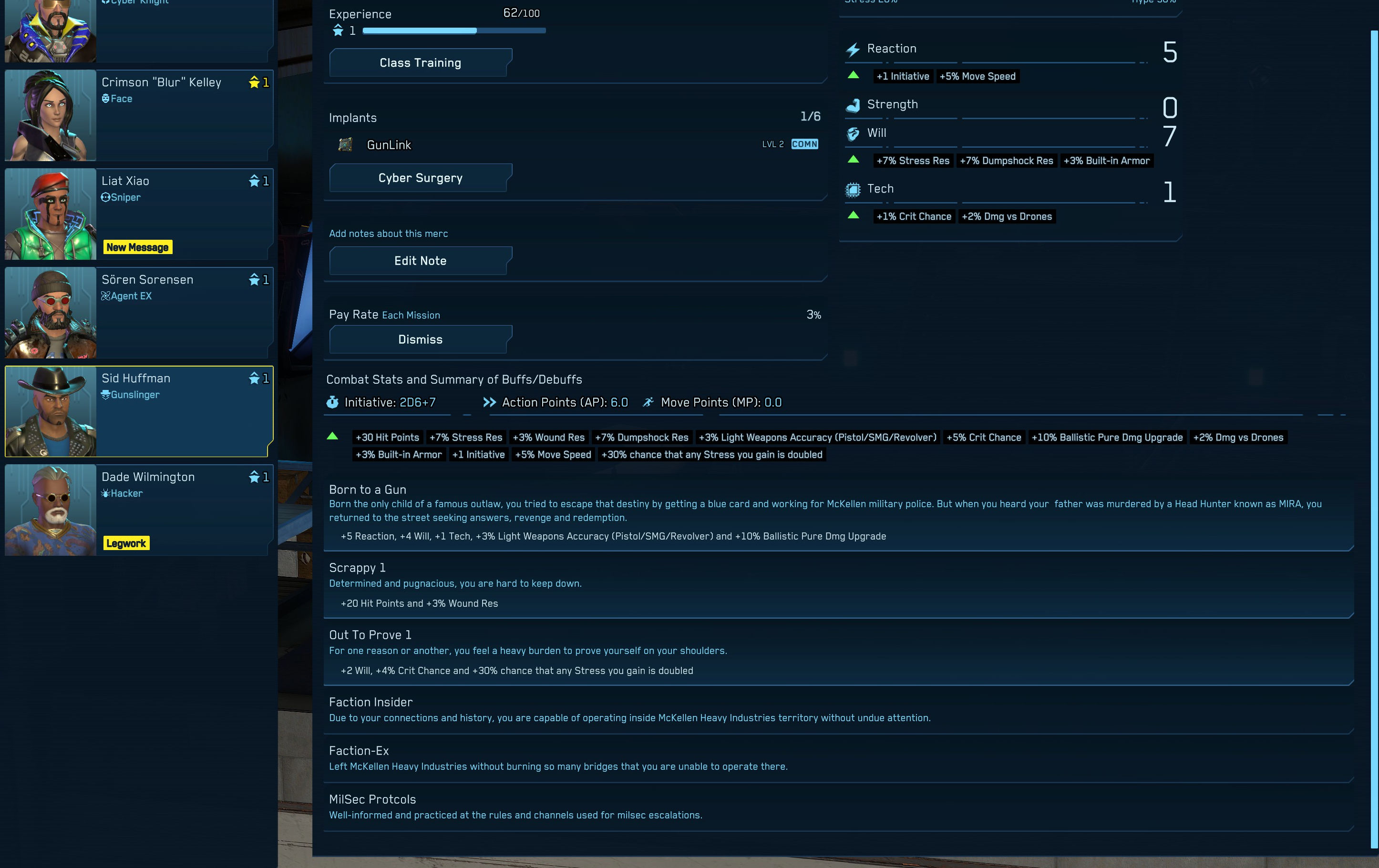Click the Strength flexed arm icon
The width and height of the screenshot is (1379, 868).
853,105
